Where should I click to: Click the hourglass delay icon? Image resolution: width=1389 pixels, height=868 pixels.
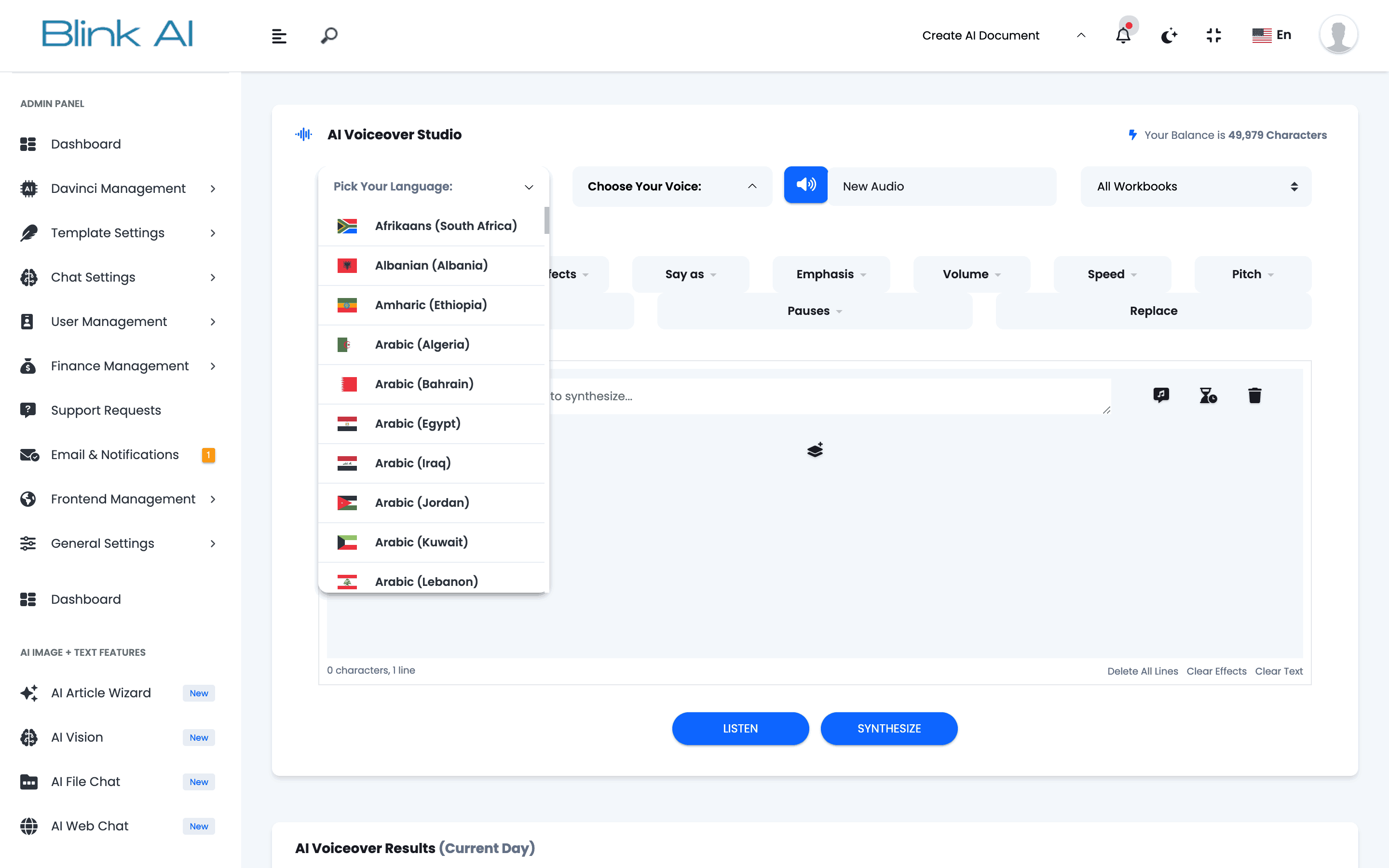pyautogui.click(x=1208, y=395)
